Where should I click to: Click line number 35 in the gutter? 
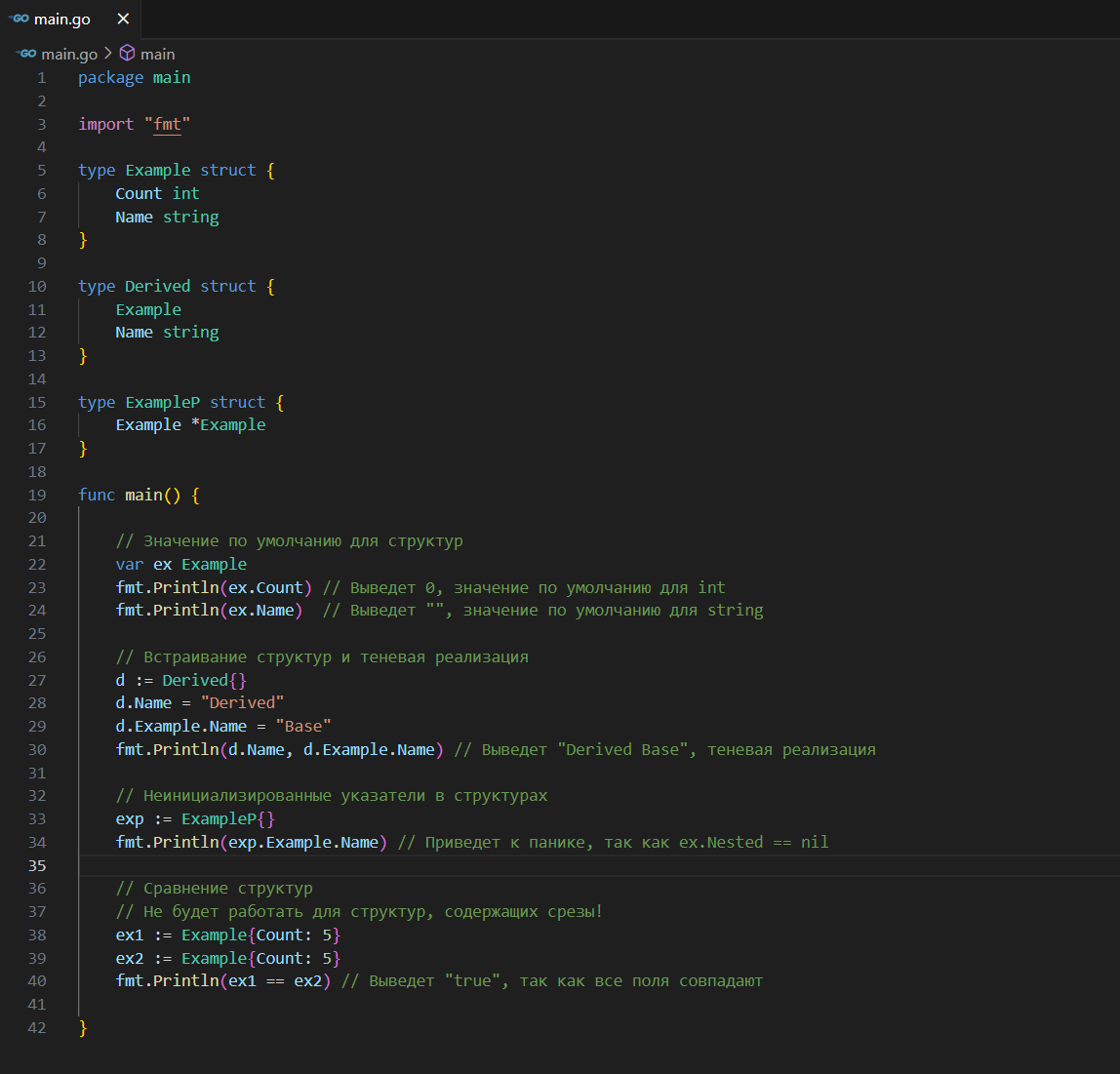pyautogui.click(x=37, y=865)
